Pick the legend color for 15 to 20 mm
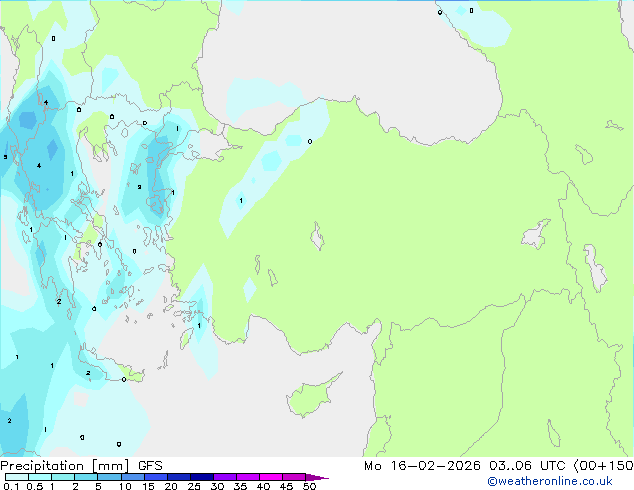 pyautogui.click(x=155, y=477)
